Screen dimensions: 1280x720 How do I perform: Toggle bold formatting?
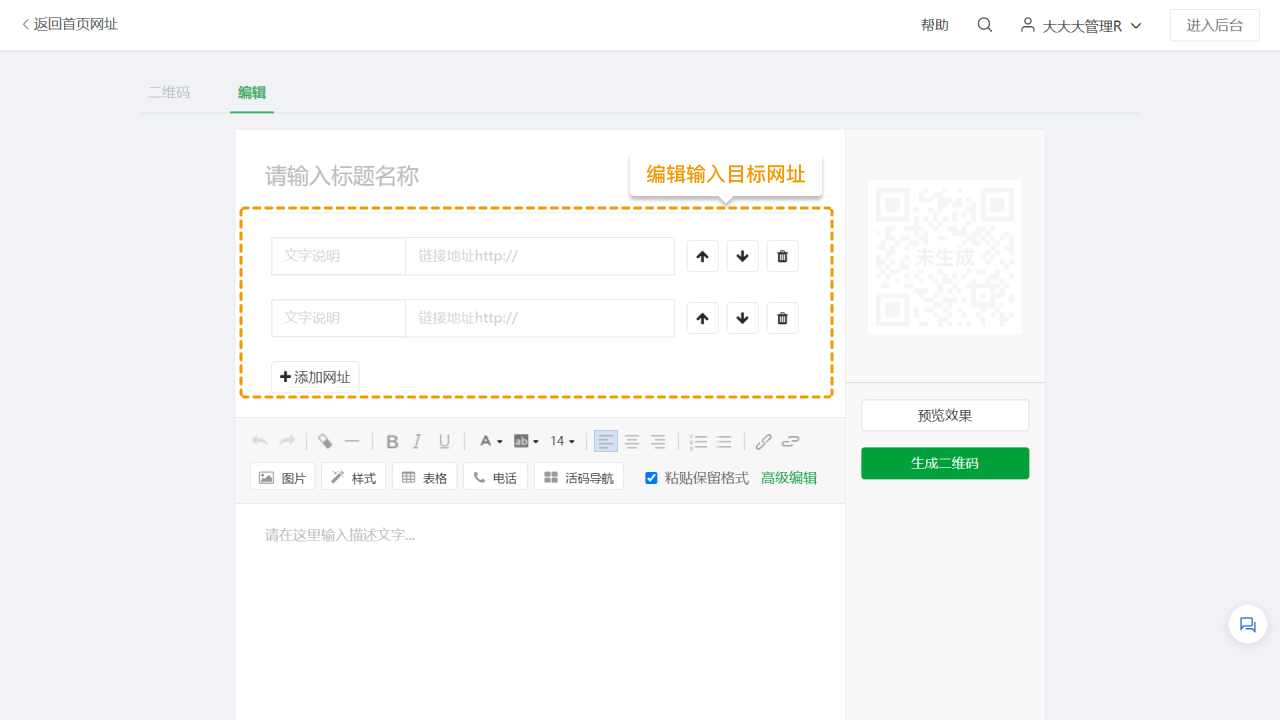[392, 441]
